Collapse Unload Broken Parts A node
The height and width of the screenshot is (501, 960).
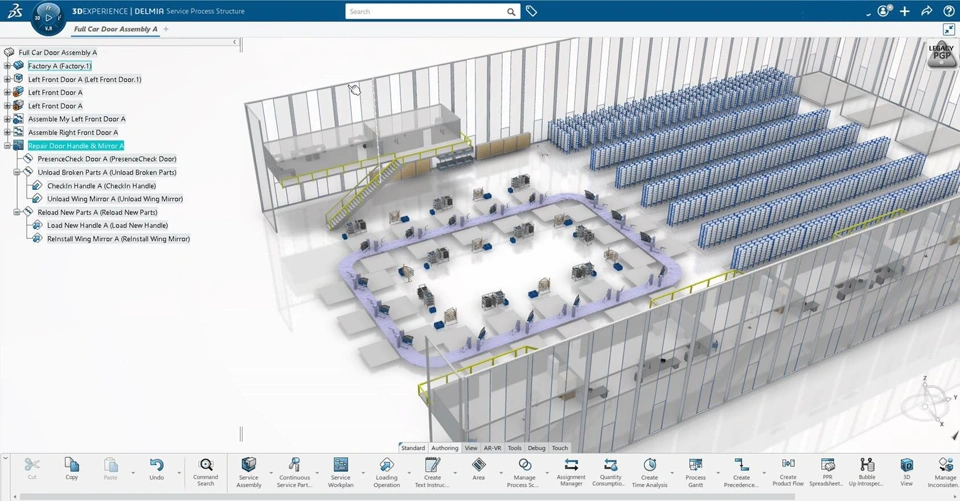click(17, 172)
